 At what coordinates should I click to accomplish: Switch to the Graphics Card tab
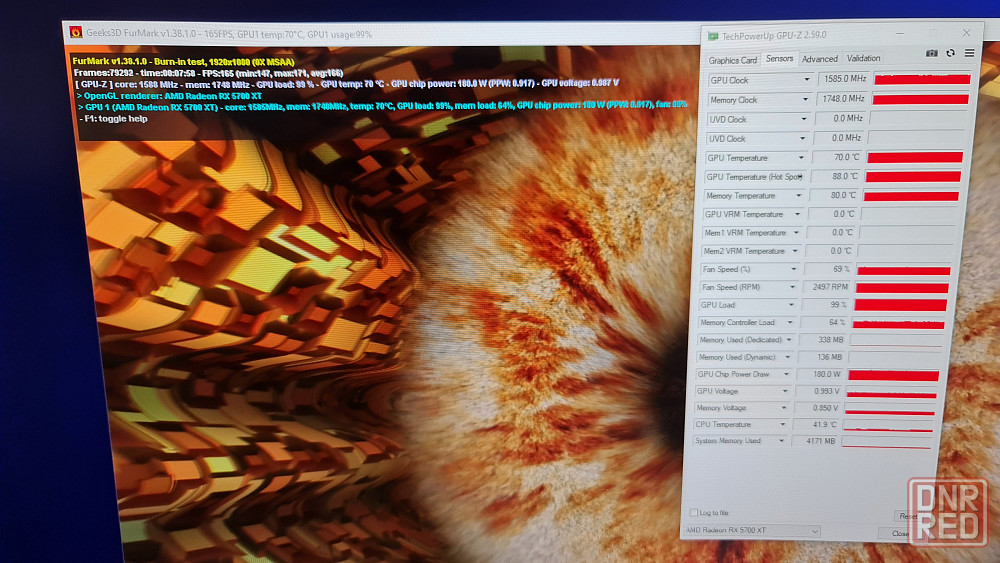(733, 60)
